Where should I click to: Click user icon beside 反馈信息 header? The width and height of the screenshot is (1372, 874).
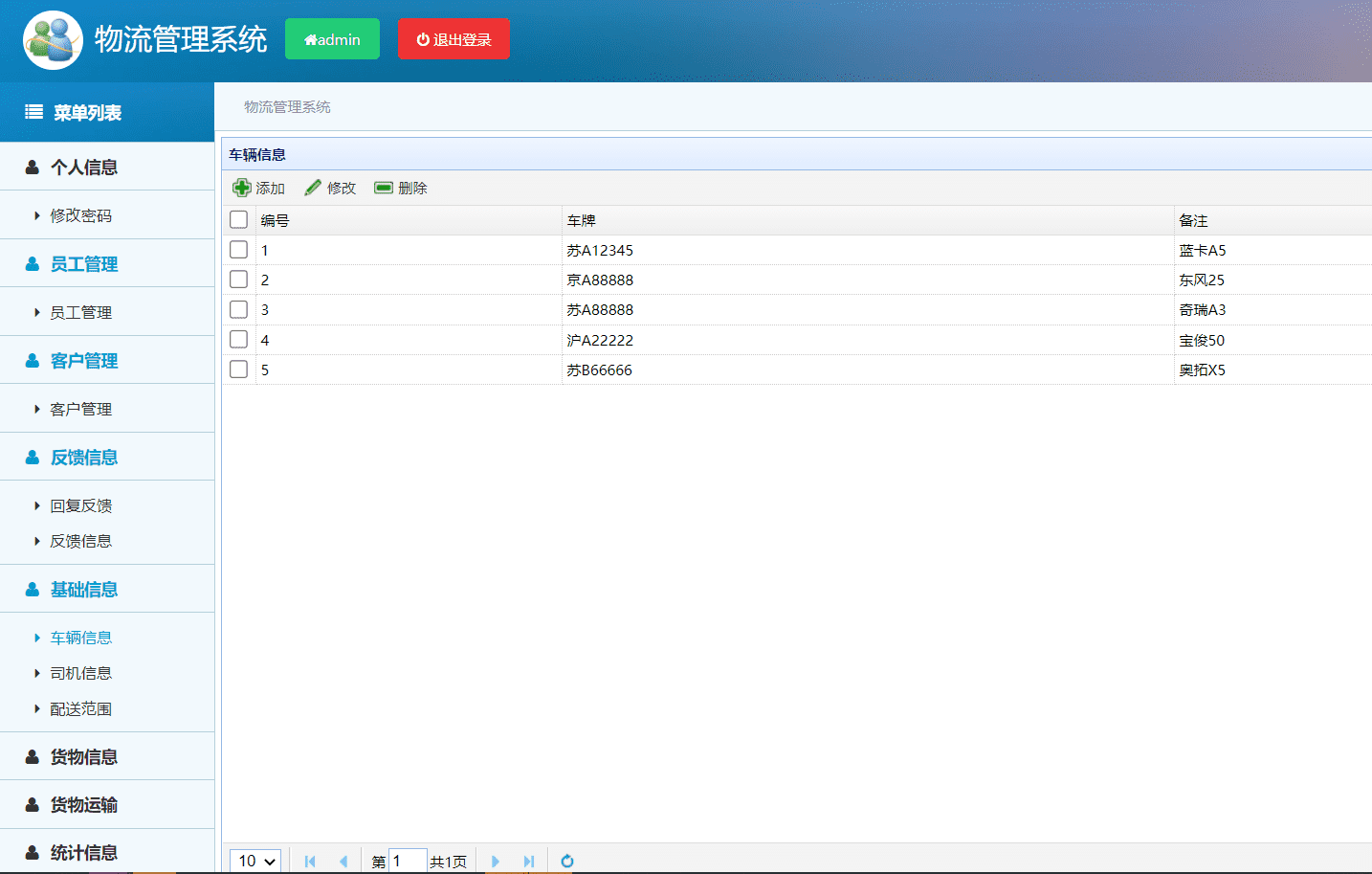33,458
